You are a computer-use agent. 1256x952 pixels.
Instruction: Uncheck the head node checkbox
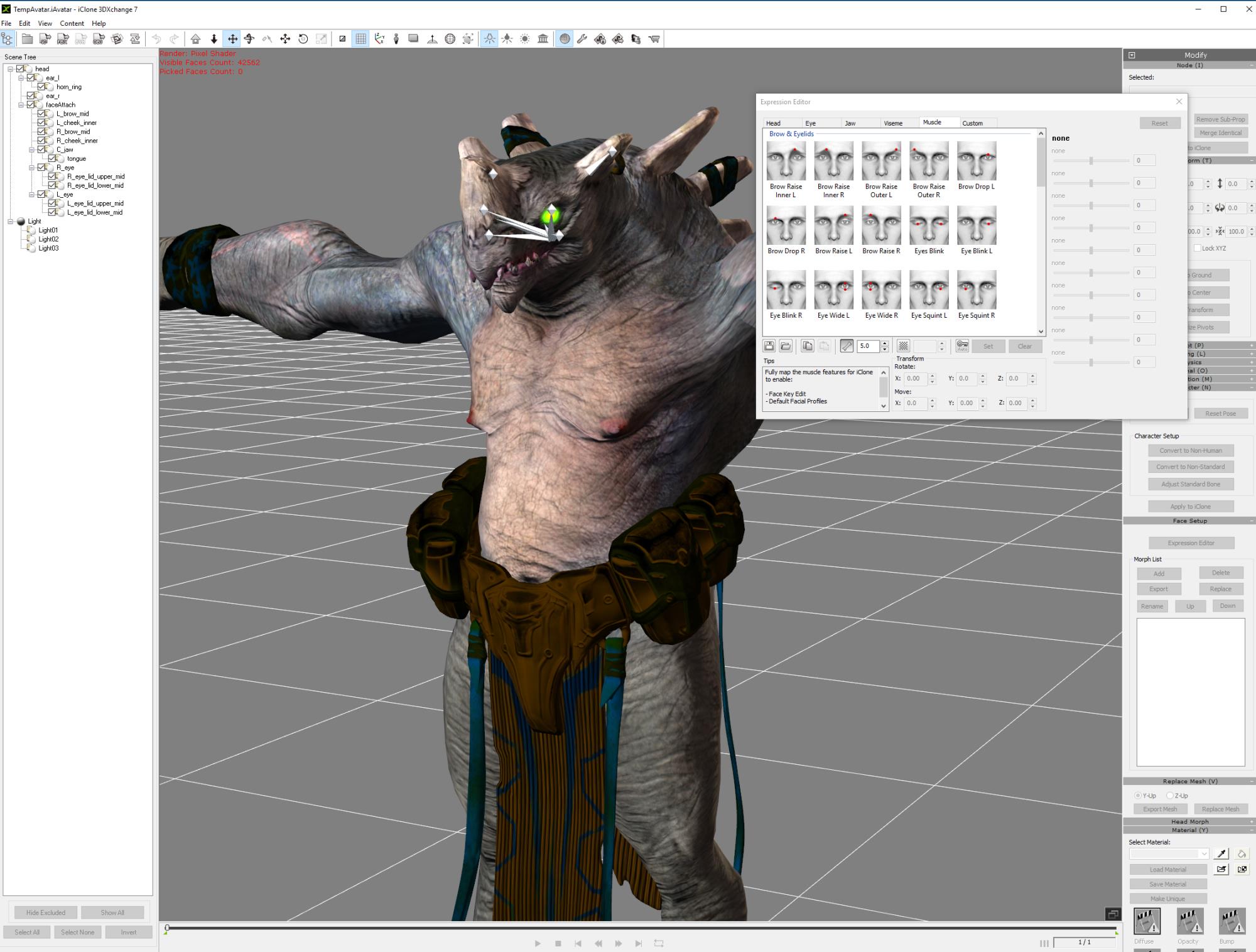[x=20, y=68]
